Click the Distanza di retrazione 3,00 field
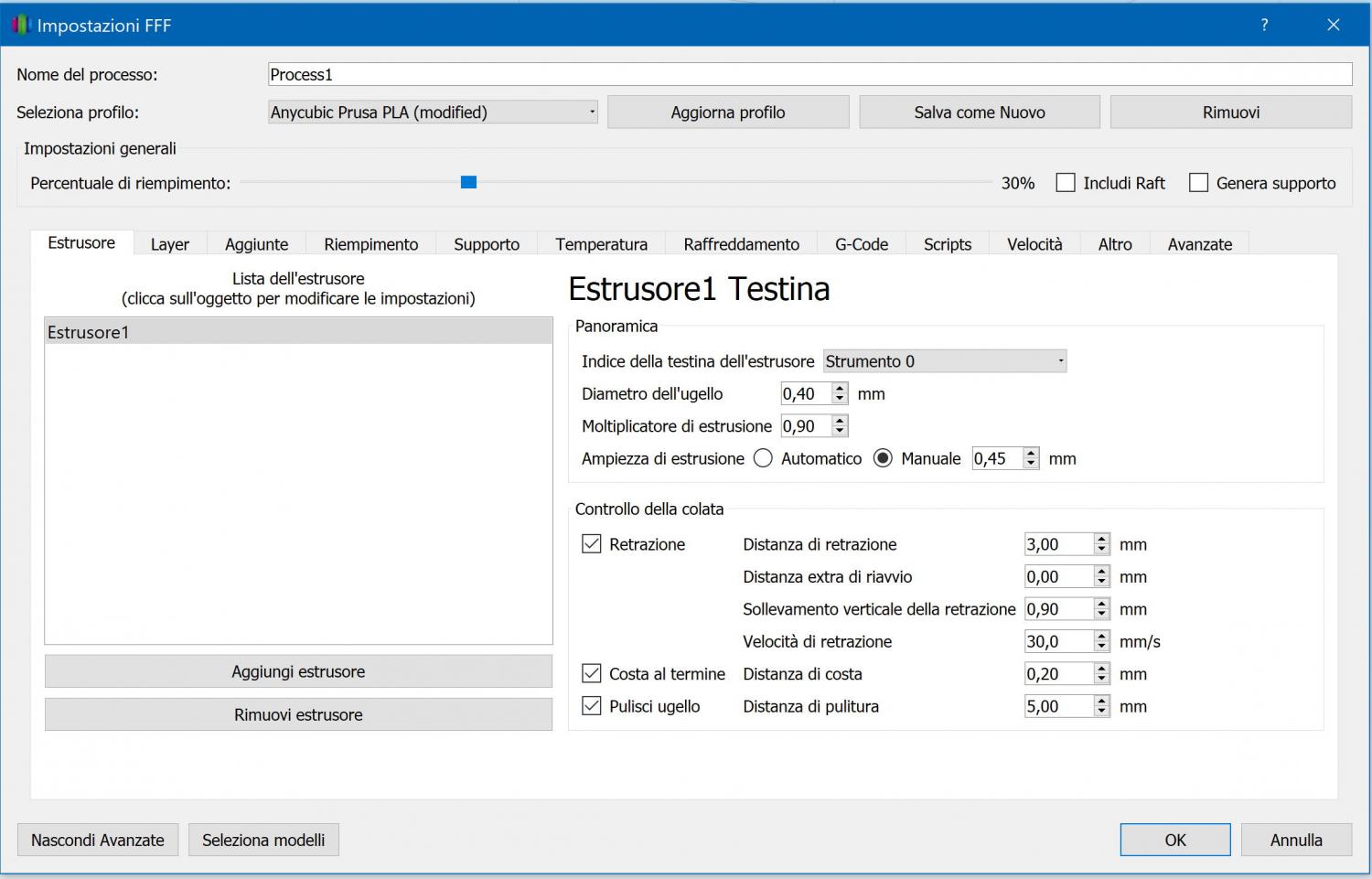The width and height of the screenshot is (1372, 879). (1058, 544)
